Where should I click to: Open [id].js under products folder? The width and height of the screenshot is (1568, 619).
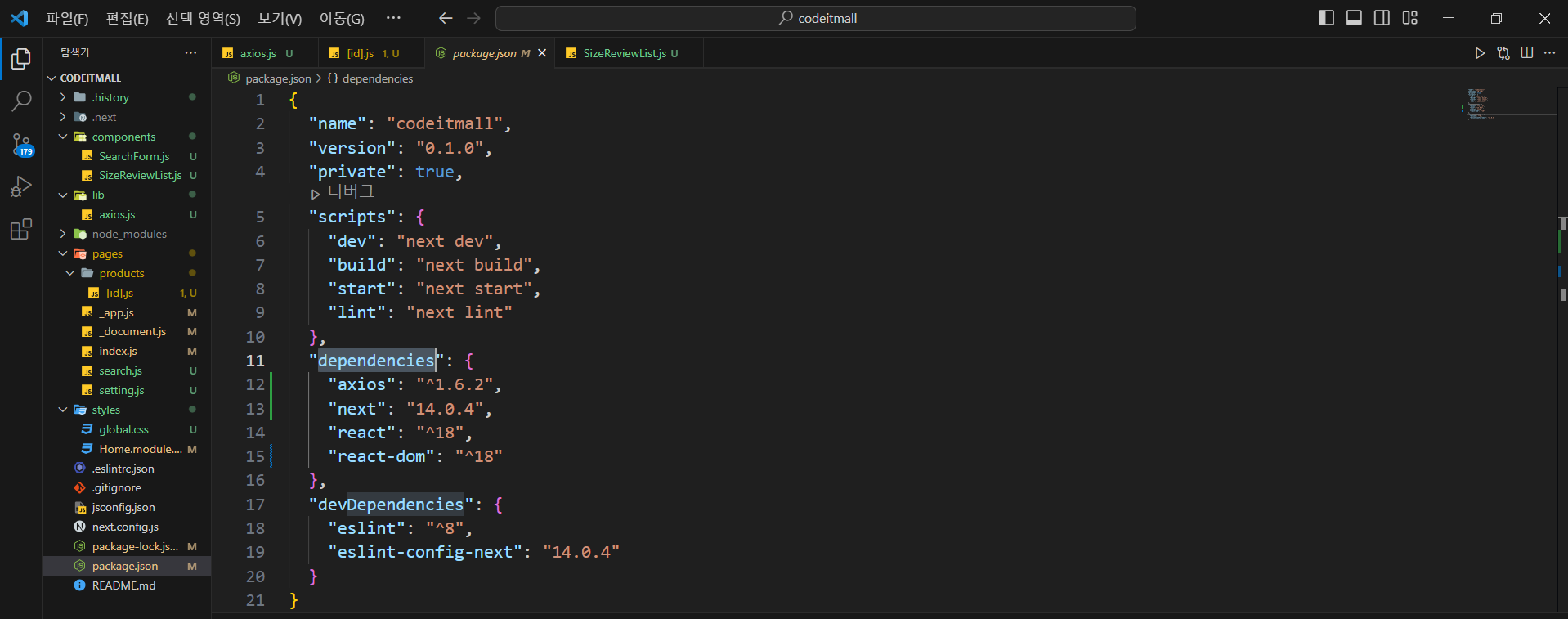pyautogui.click(x=127, y=293)
